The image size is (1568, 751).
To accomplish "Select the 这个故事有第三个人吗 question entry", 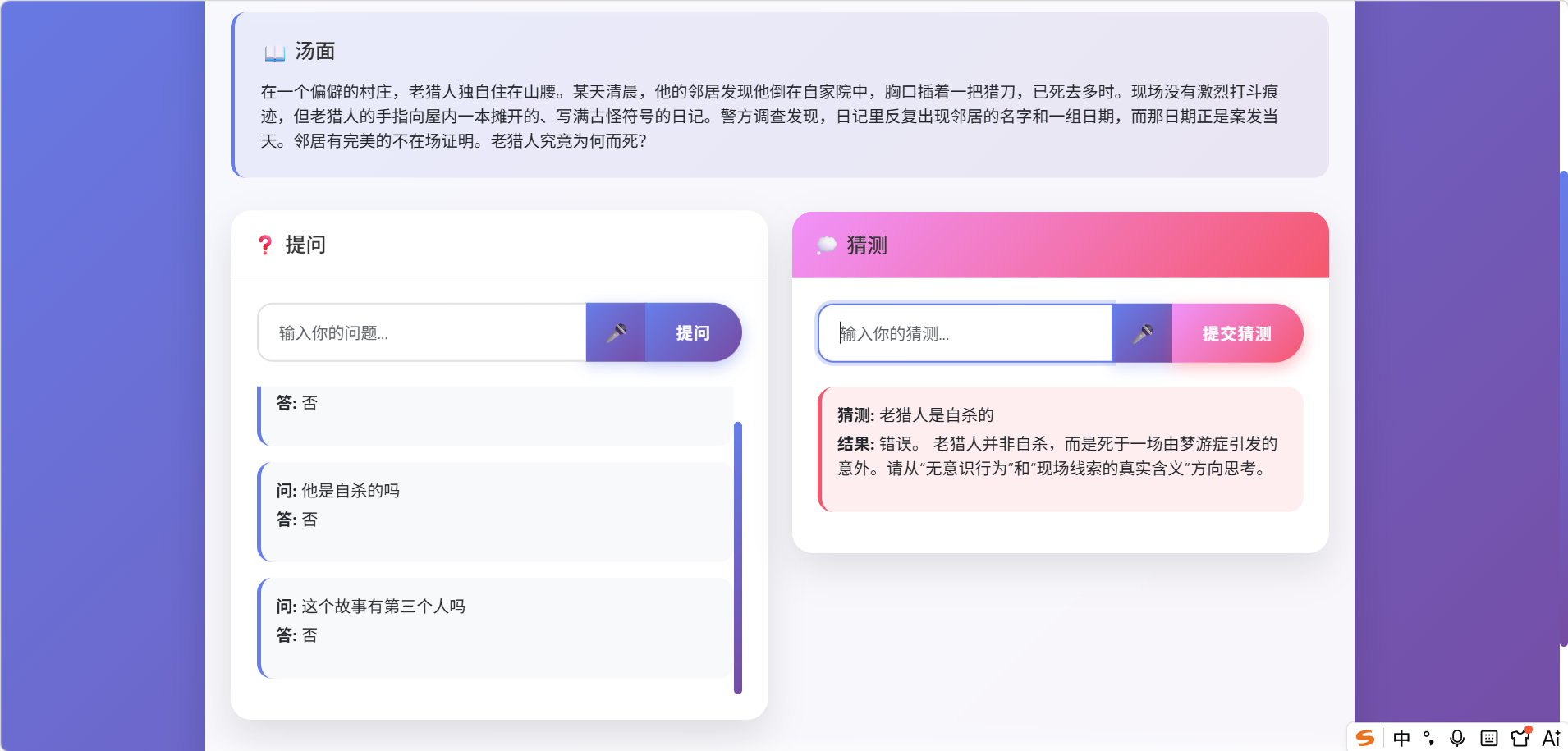I will coord(495,628).
